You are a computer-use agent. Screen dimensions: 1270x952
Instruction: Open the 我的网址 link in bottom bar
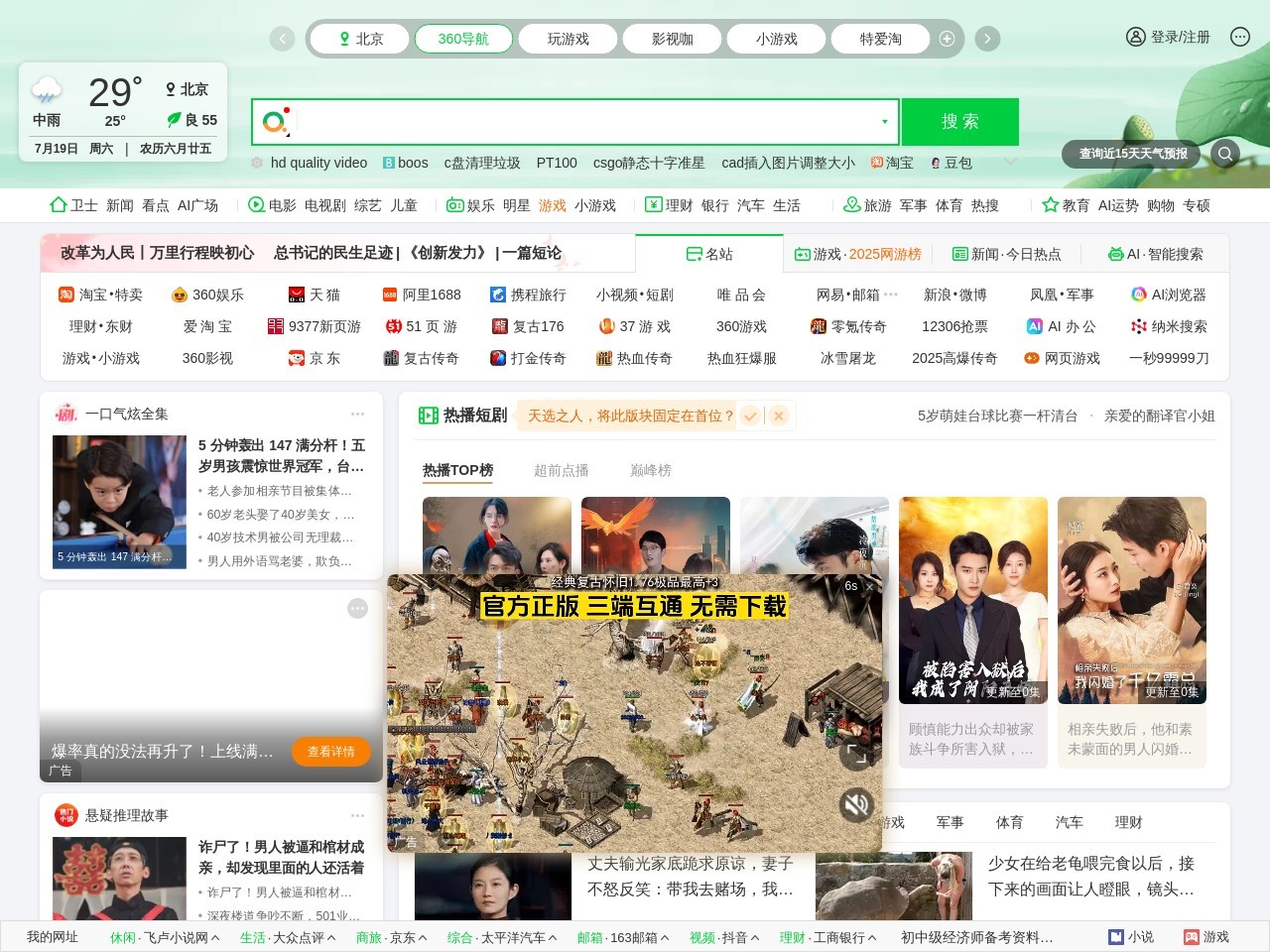click(53, 937)
